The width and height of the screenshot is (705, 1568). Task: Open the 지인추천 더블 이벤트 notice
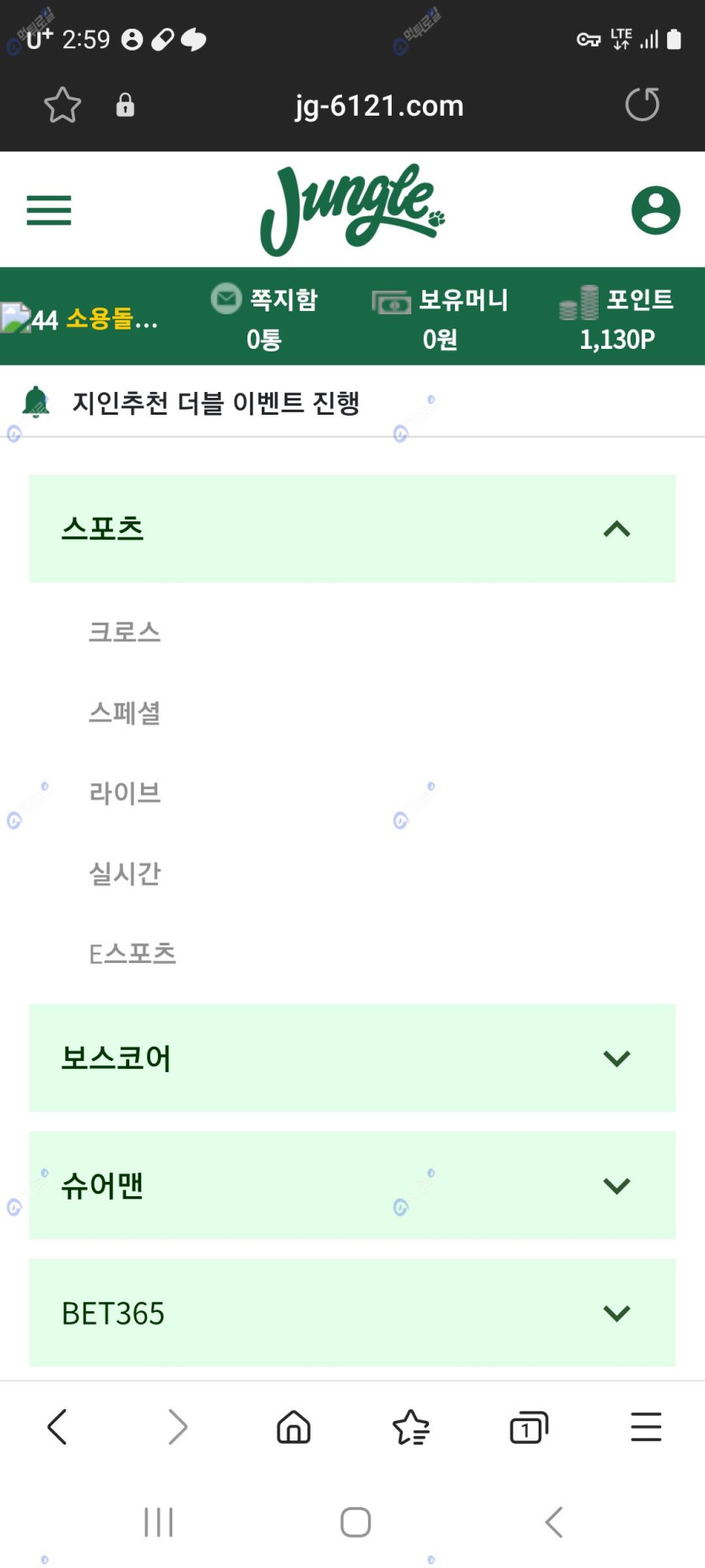tap(216, 403)
